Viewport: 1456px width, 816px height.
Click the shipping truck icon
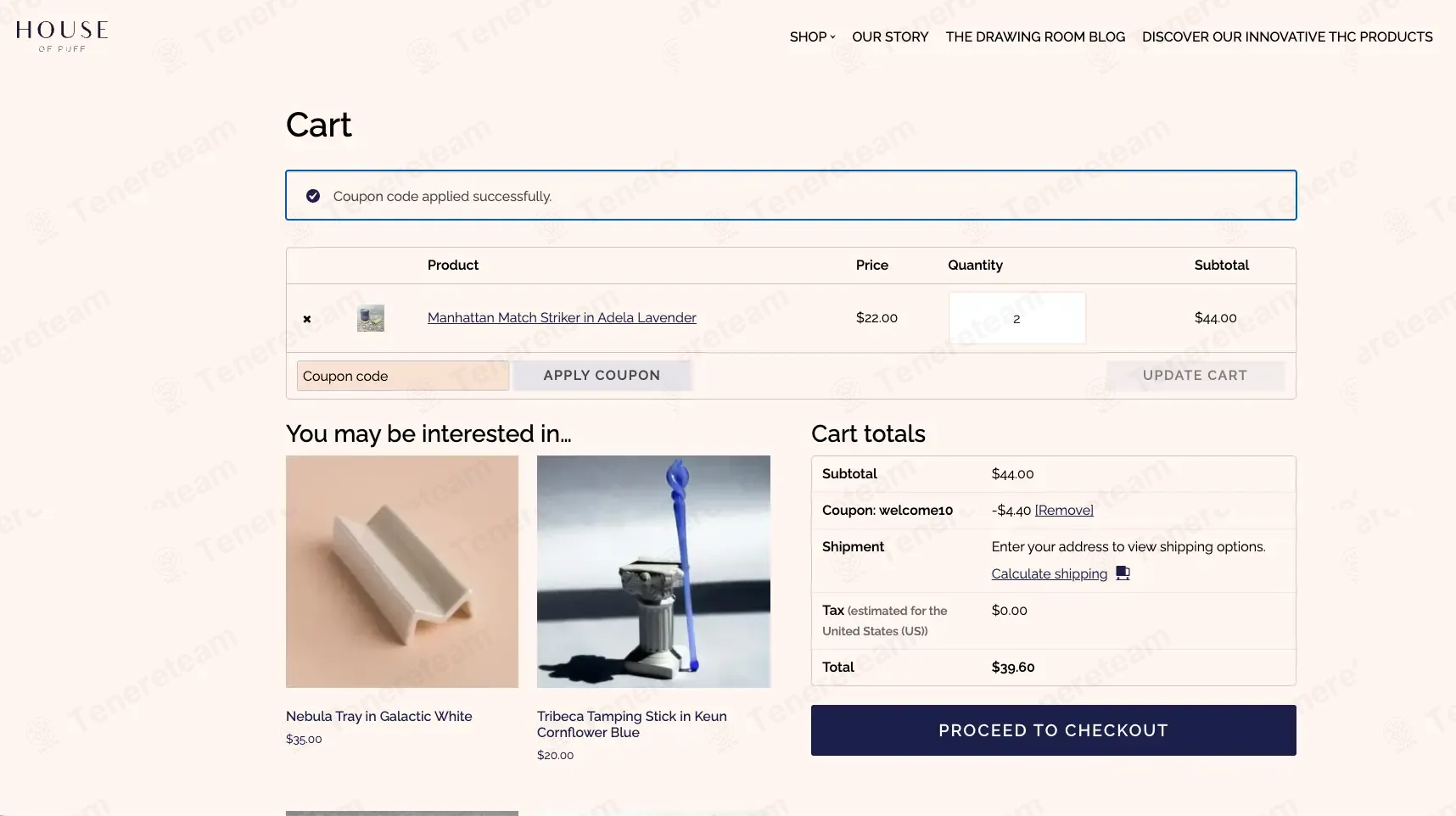1123,573
